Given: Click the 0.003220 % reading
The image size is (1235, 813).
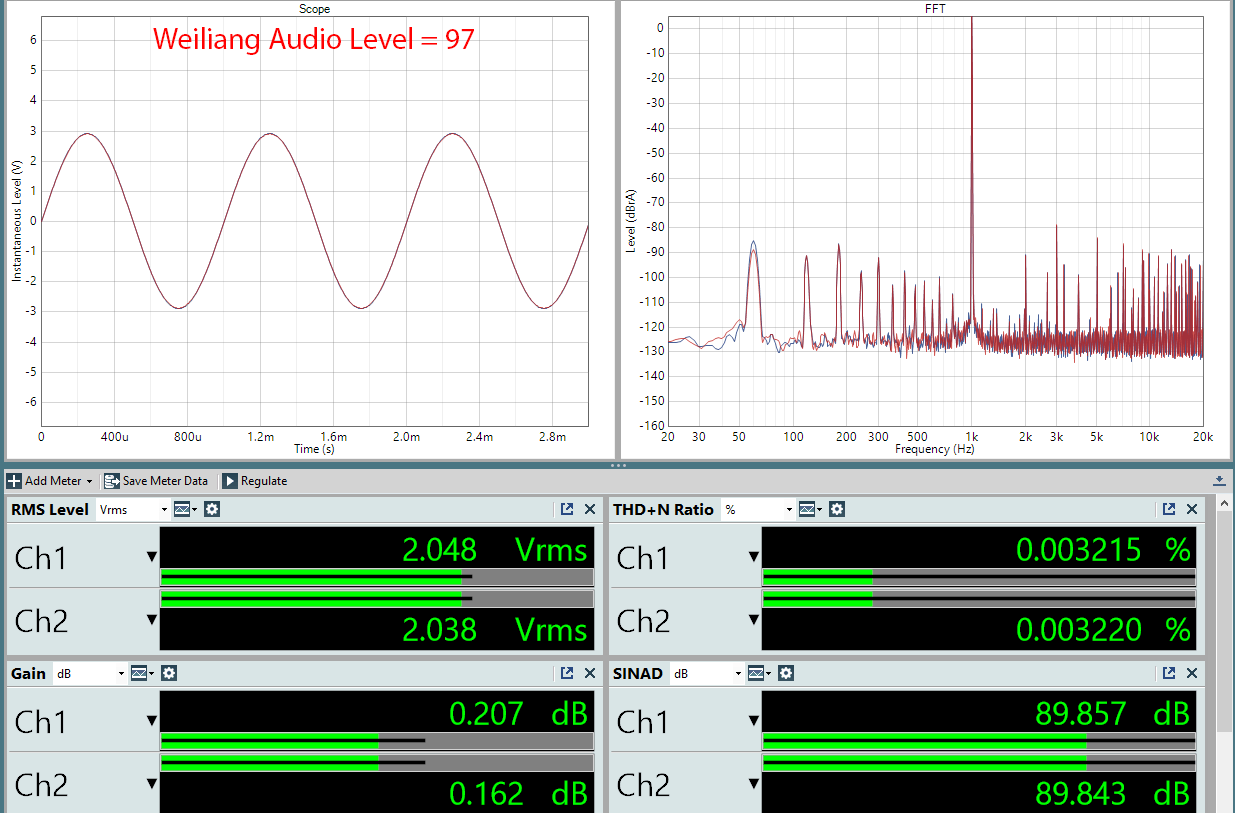Looking at the screenshot, I should (1103, 629).
